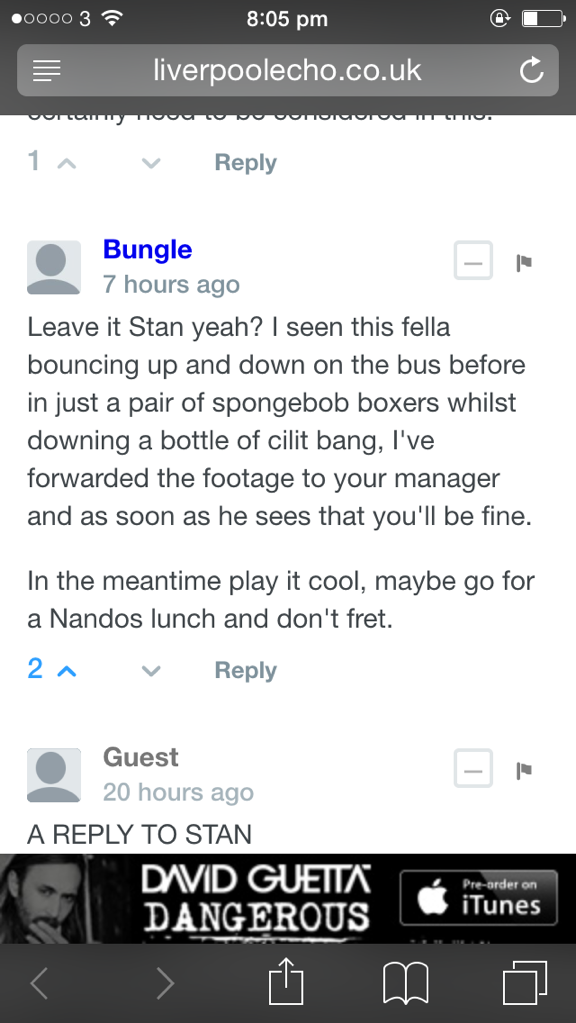
Task: Flag the Guest comment
Action: click(x=524, y=771)
